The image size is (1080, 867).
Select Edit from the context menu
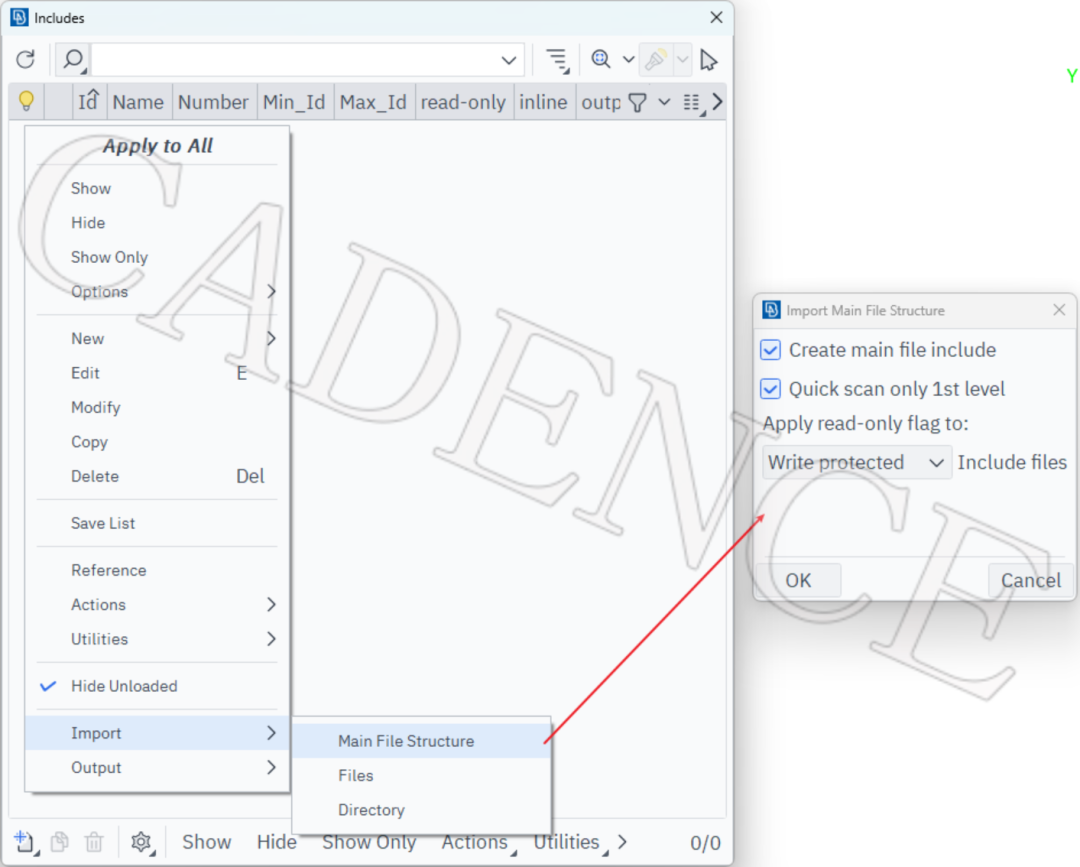click(157, 373)
